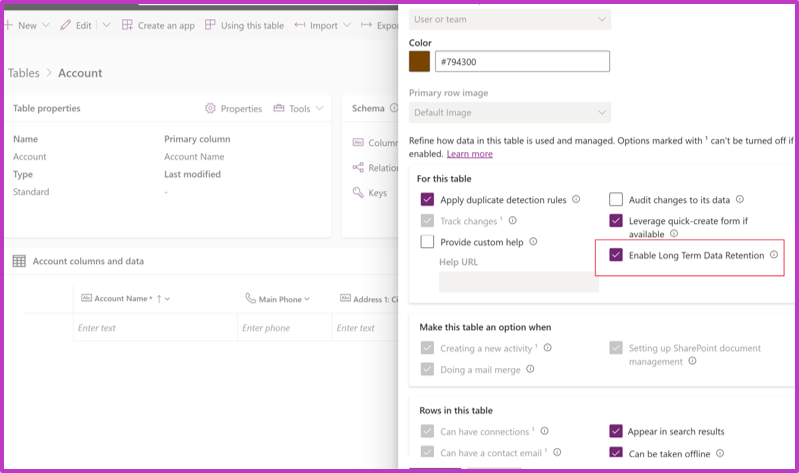Show info for Audit changes to its data
The image size is (799, 473).
tap(740, 199)
